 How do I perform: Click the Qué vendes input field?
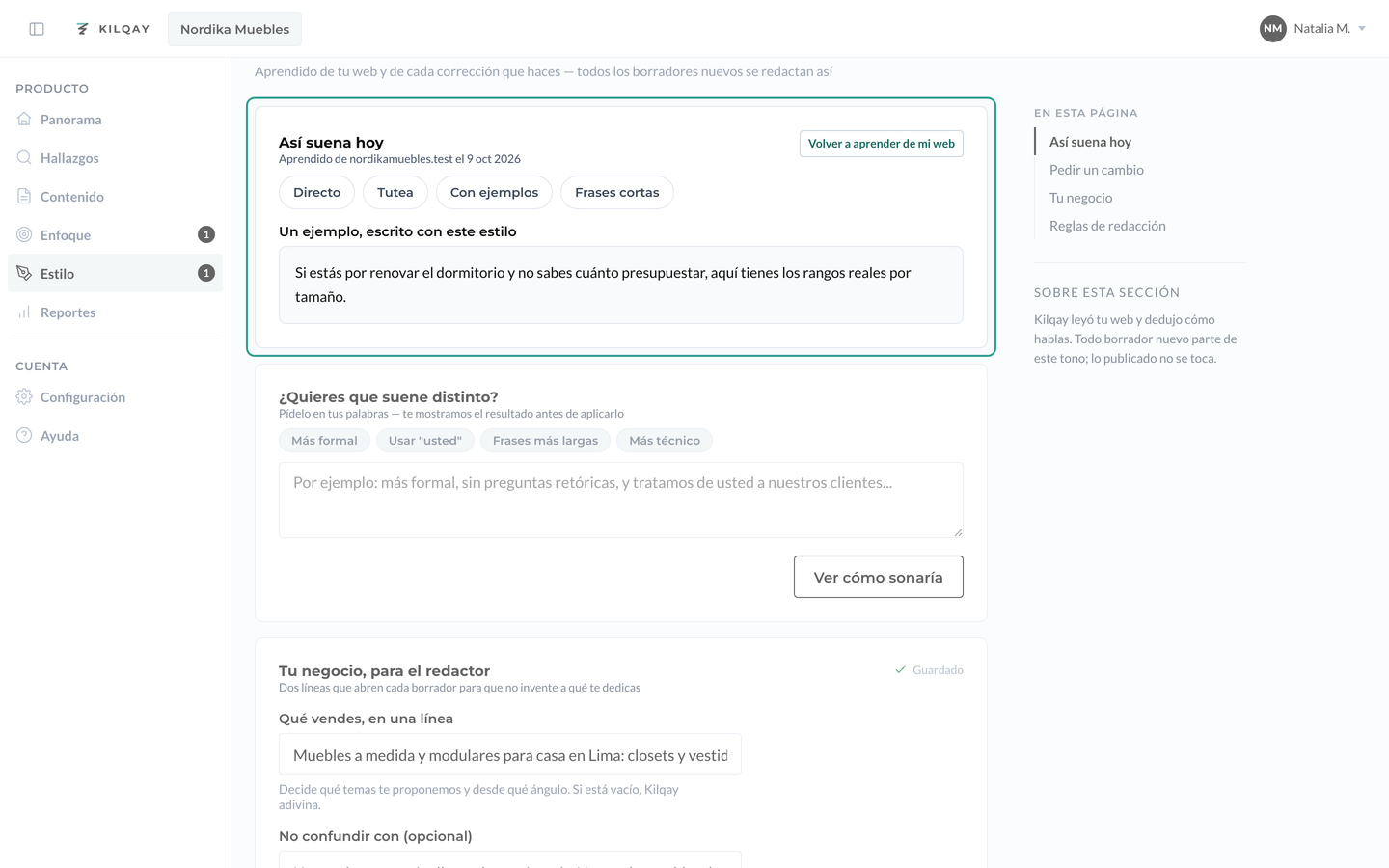[510, 754]
